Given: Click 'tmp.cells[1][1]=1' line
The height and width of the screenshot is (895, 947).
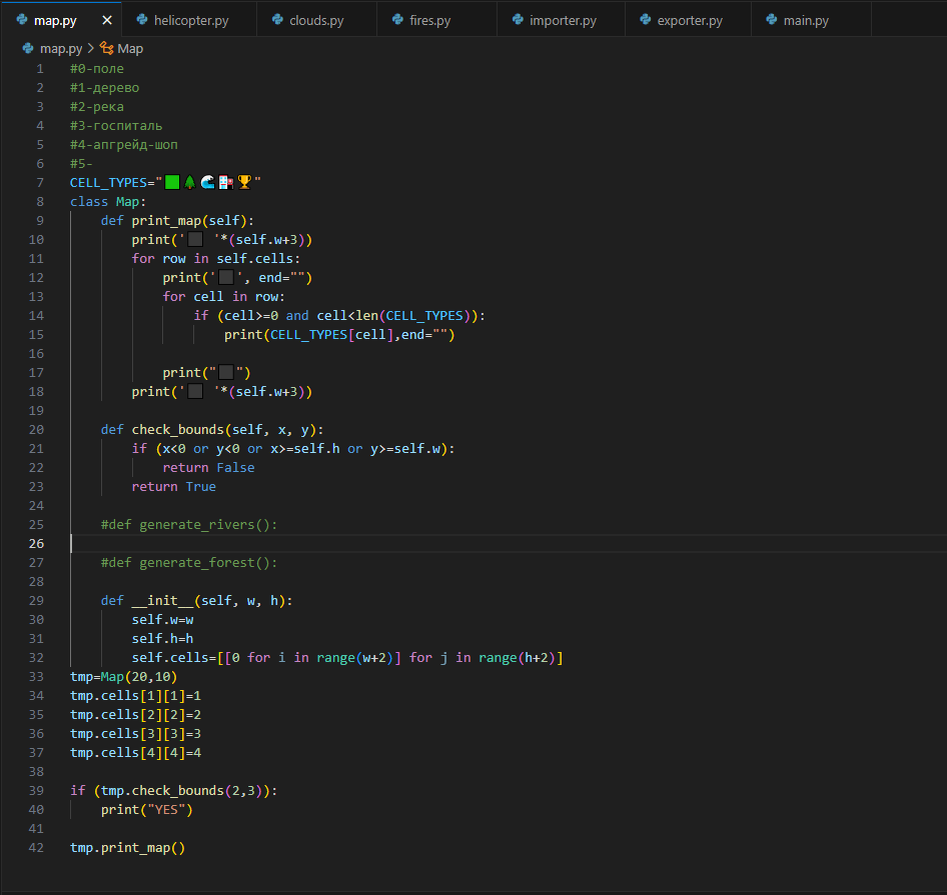Looking at the screenshot, I should click(135, 695).
